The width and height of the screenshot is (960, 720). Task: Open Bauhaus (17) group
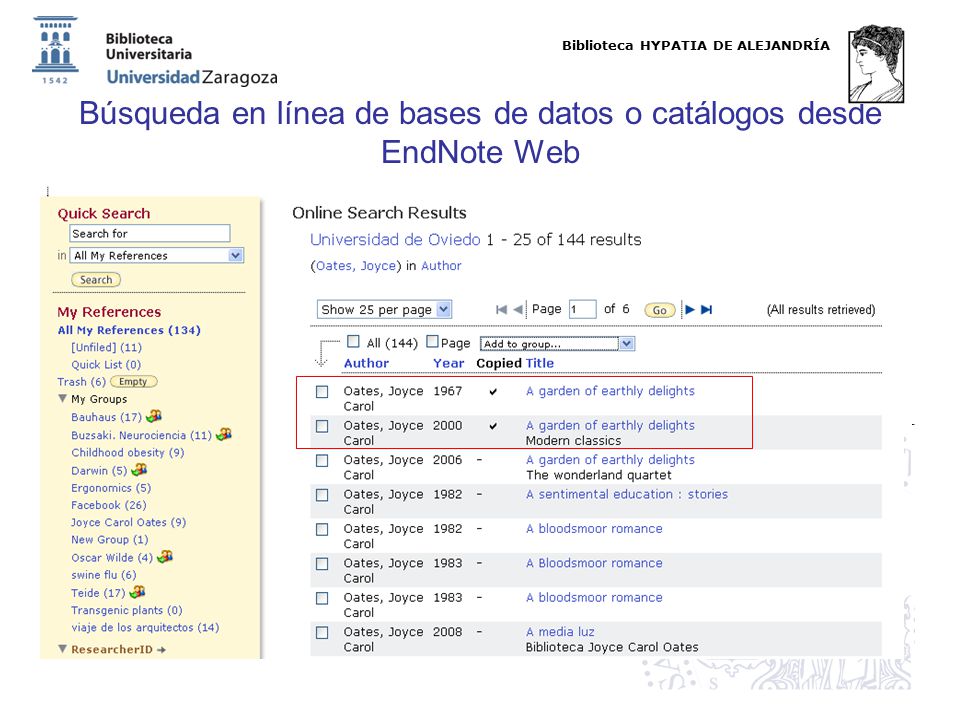coord(107,417)
